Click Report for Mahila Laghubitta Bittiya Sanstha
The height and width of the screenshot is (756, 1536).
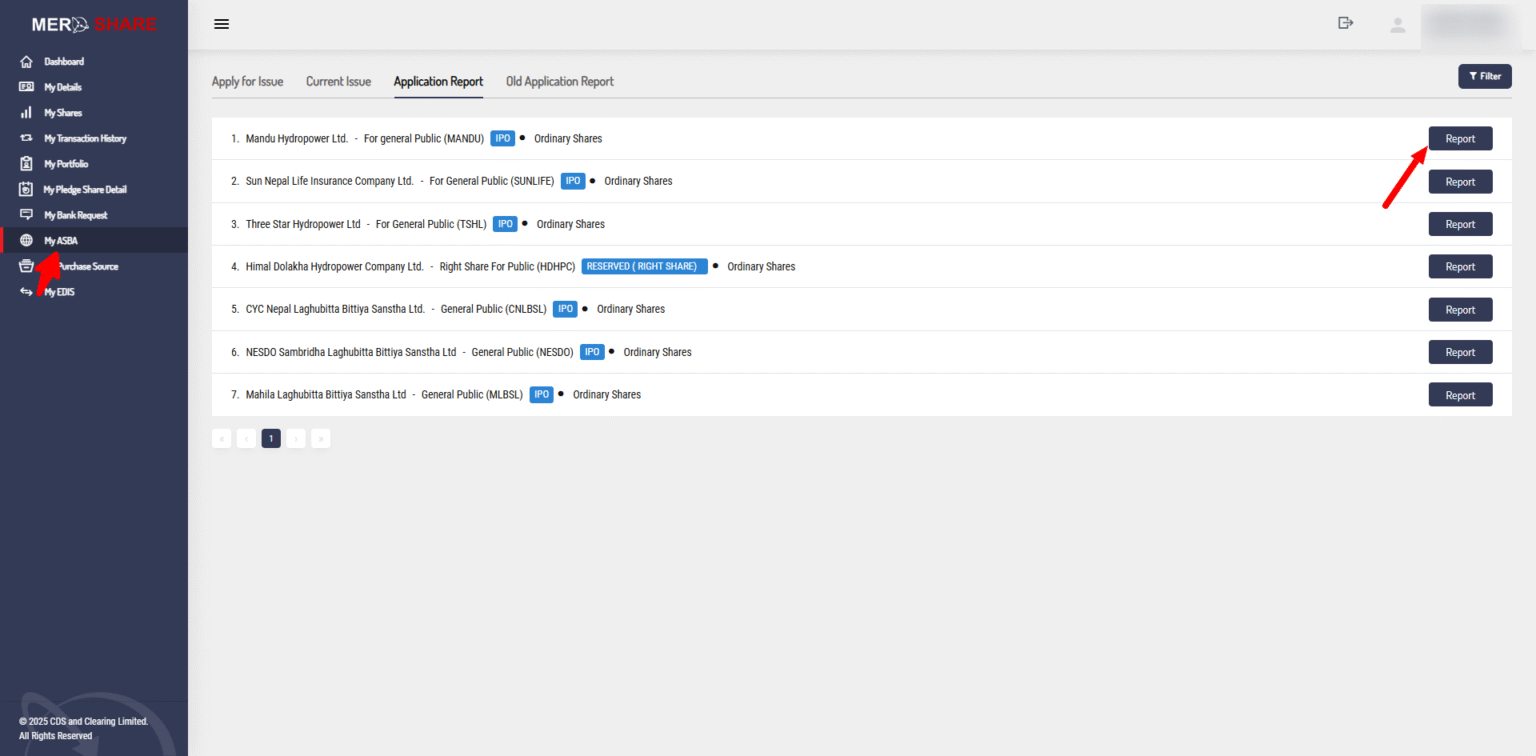tap(1460, 395)
